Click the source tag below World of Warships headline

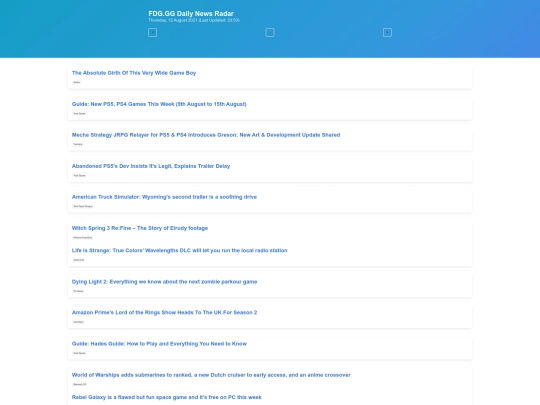coord(80,384)
